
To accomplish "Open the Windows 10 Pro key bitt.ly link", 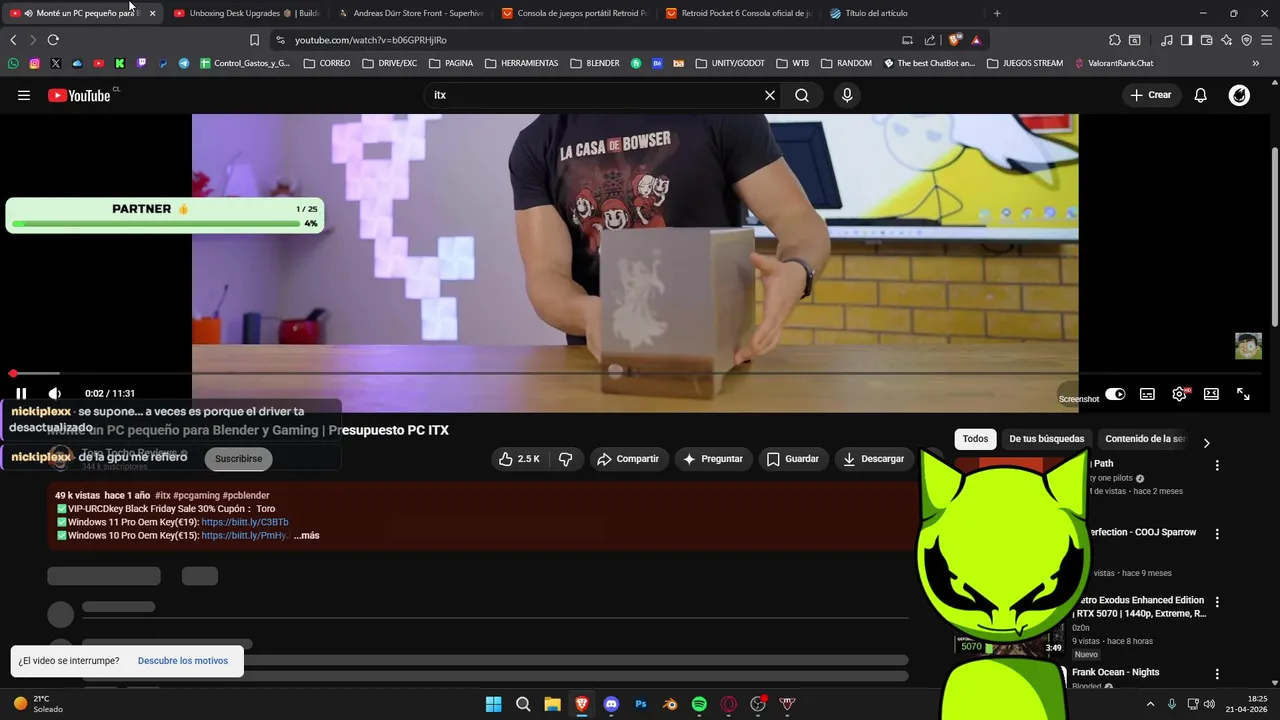I will pos(245,536).
